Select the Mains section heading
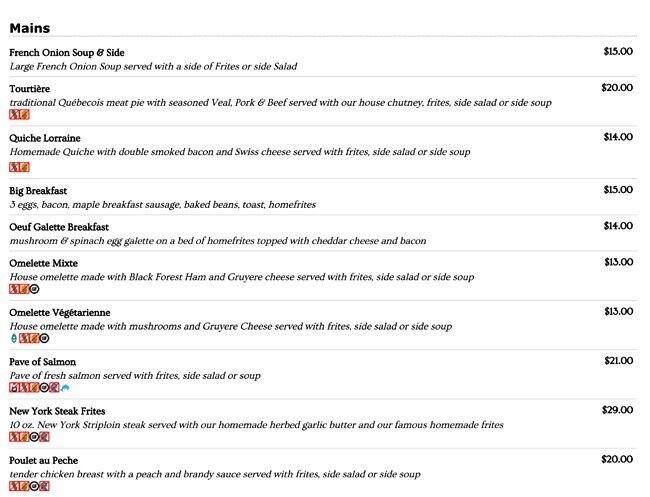 (30, 28)
